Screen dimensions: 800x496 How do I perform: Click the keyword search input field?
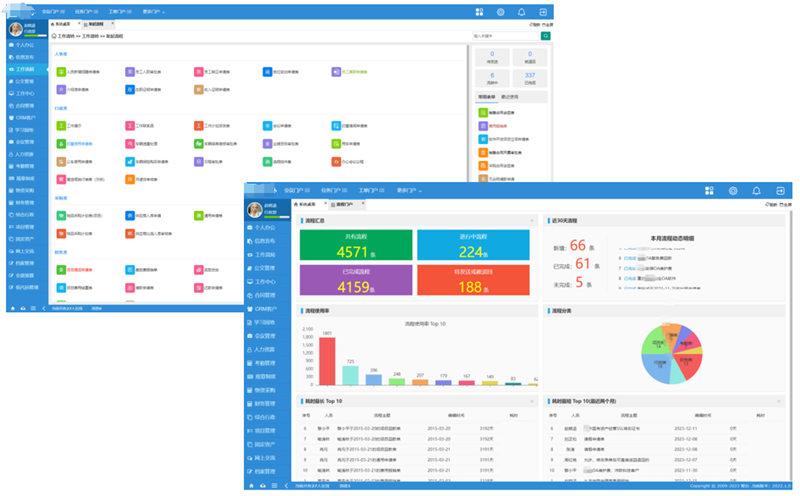(x=506, y=36)
